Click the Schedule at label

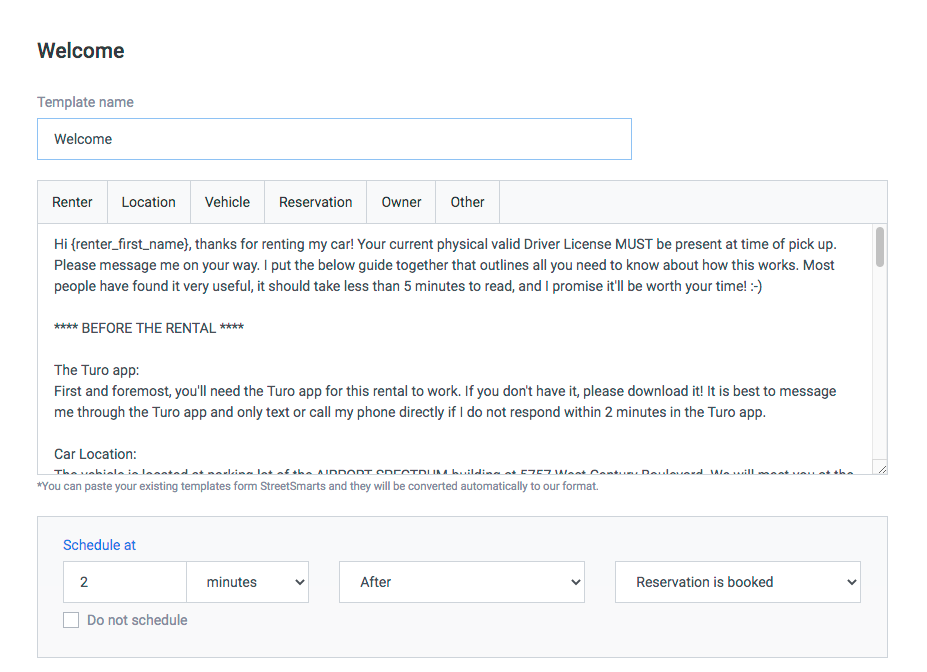[99, 545]
